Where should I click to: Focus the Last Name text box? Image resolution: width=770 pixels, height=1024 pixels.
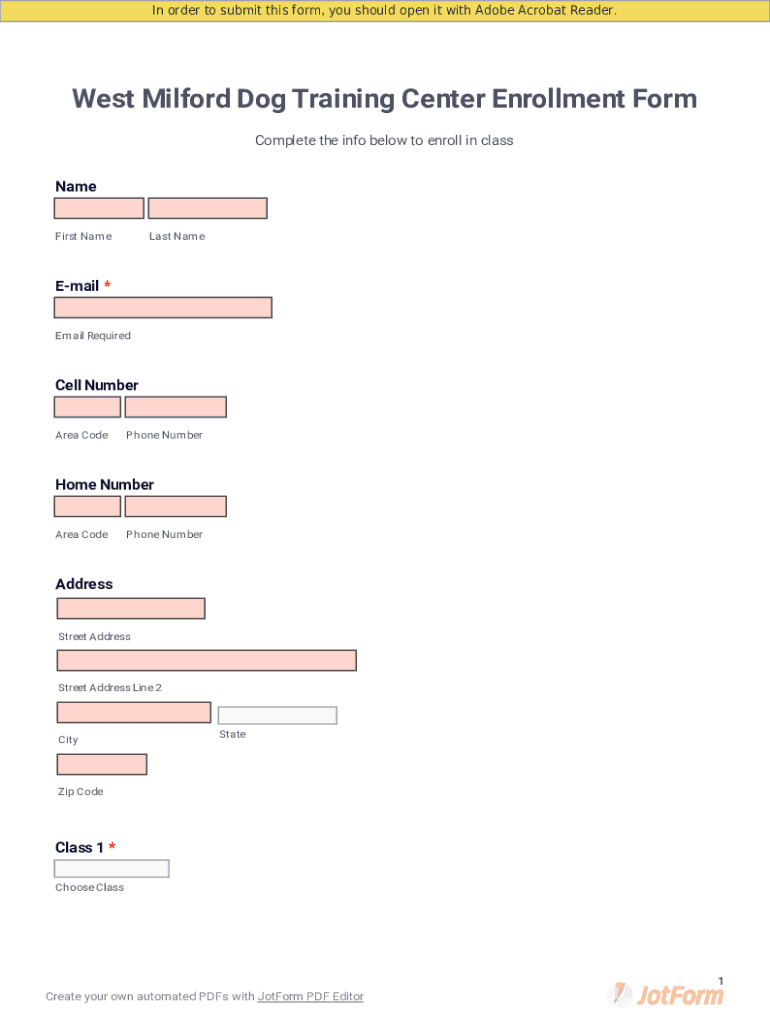pyautogui.click(x=207, y=208)
